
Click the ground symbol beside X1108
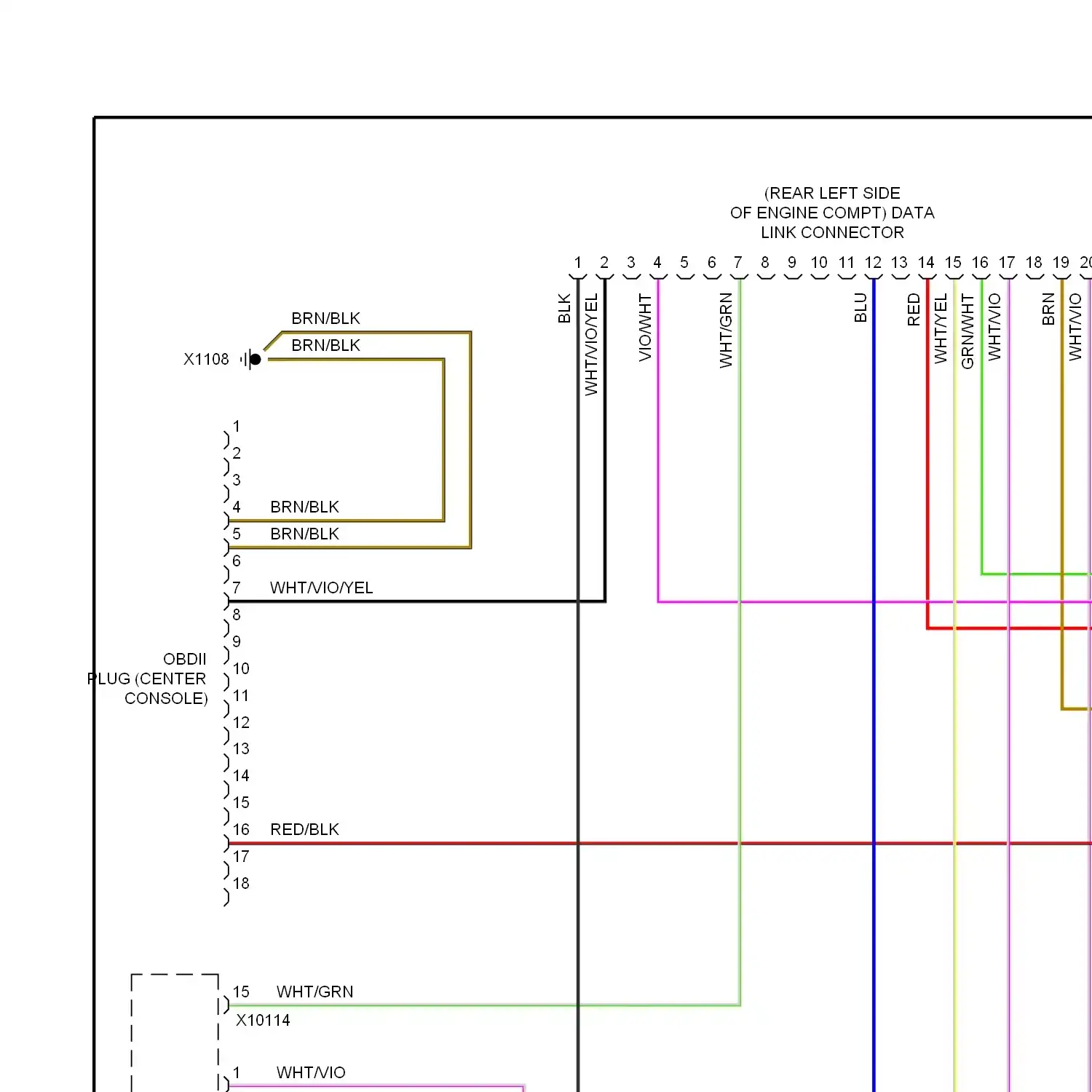point(250,359)
